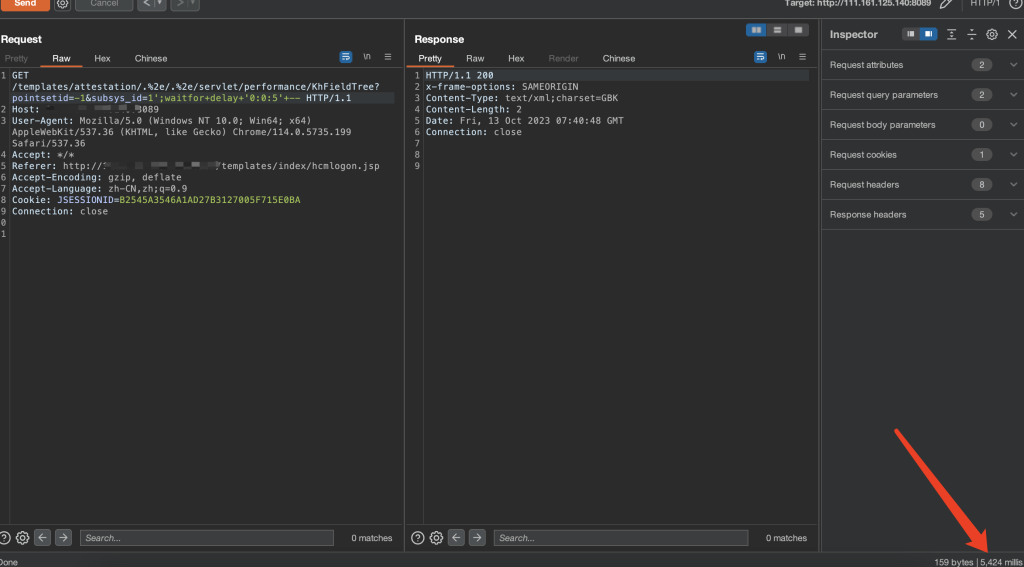Toggle non-printable chars in Response viewer
1024x567 pixels.
tap(782, 57)
